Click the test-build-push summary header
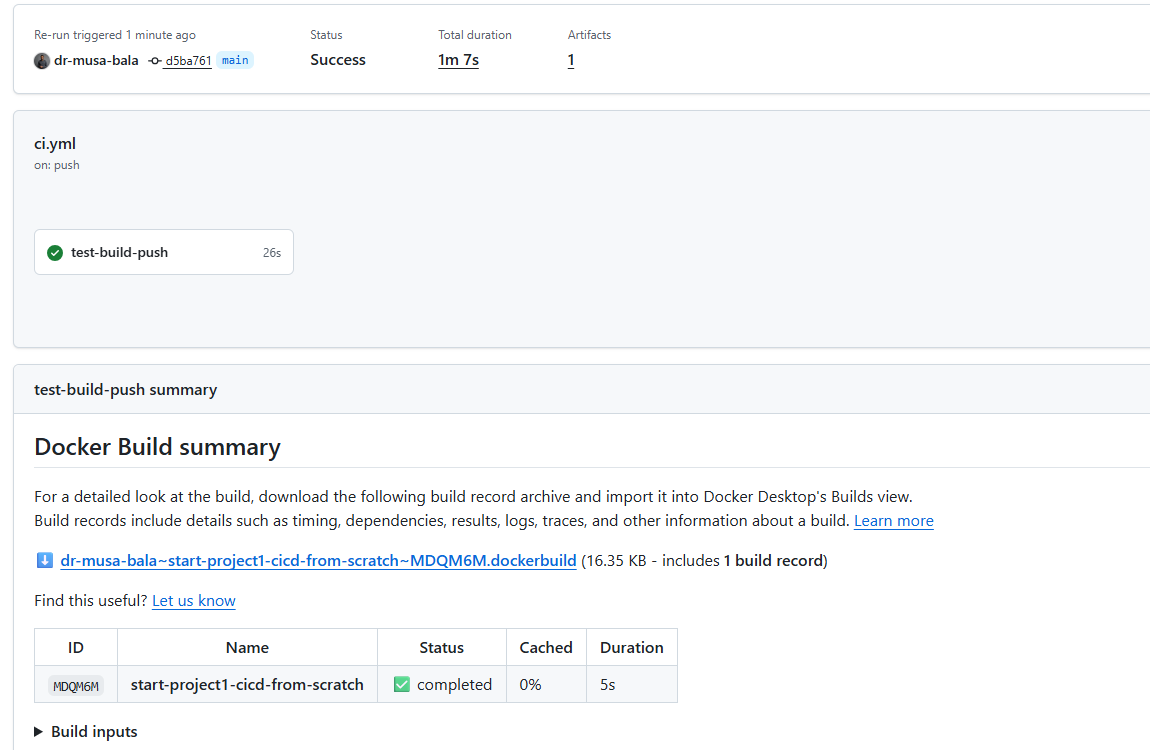Viewport: 1150px width, 750px height. pyautogui.click(x=125, y=389)
